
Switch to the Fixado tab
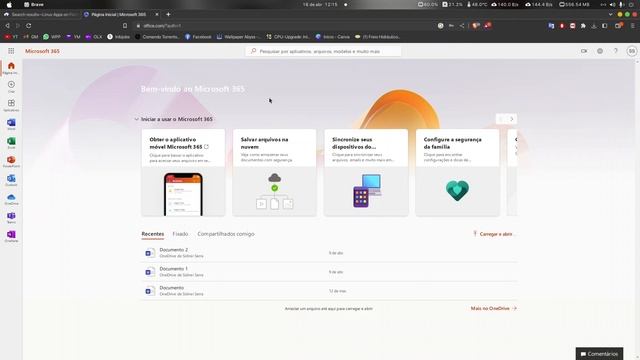pyautogui.click(x=180, y=234)
